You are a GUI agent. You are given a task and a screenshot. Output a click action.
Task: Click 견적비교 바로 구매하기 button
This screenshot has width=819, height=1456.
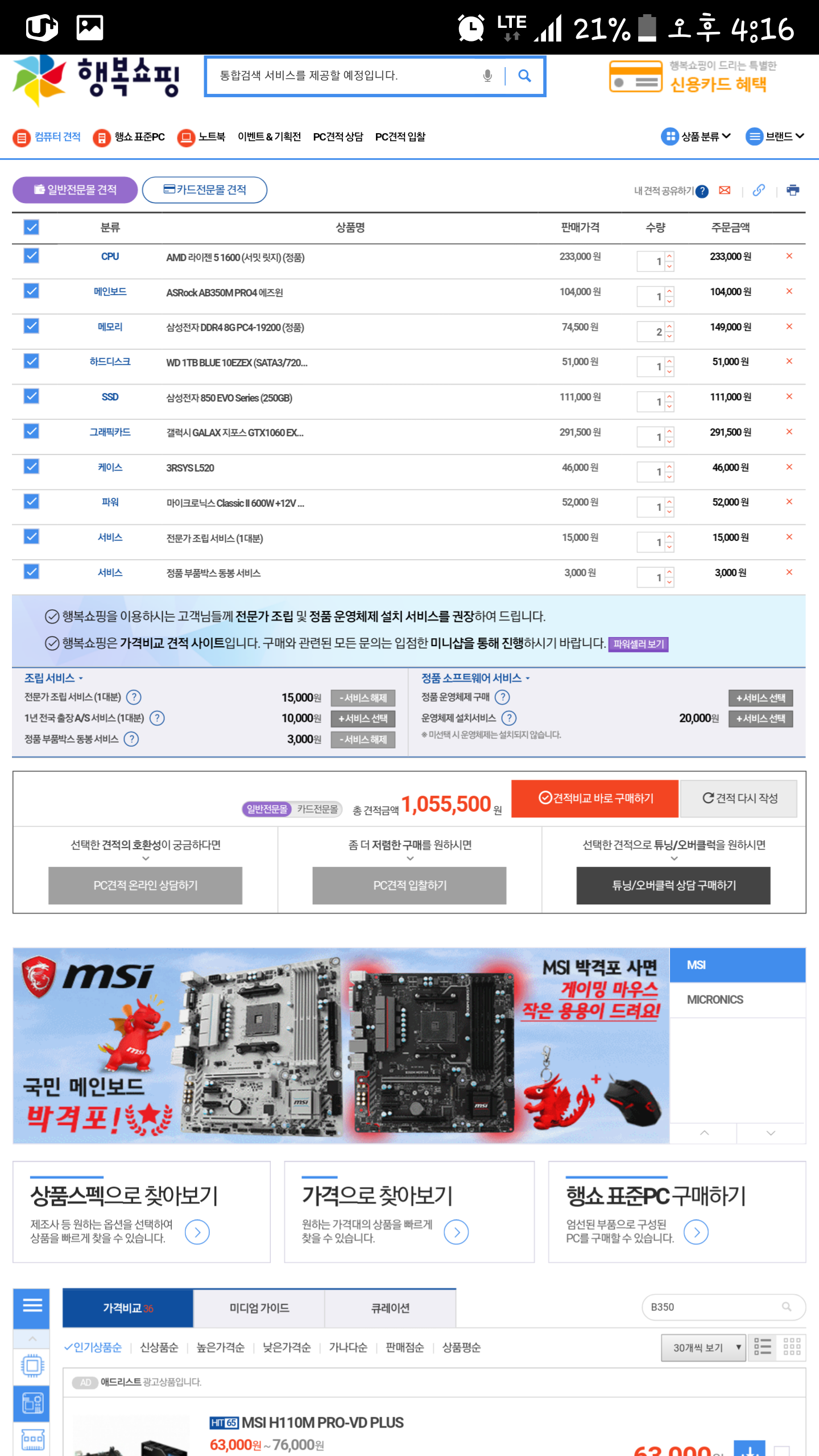[x=595, y=798]
